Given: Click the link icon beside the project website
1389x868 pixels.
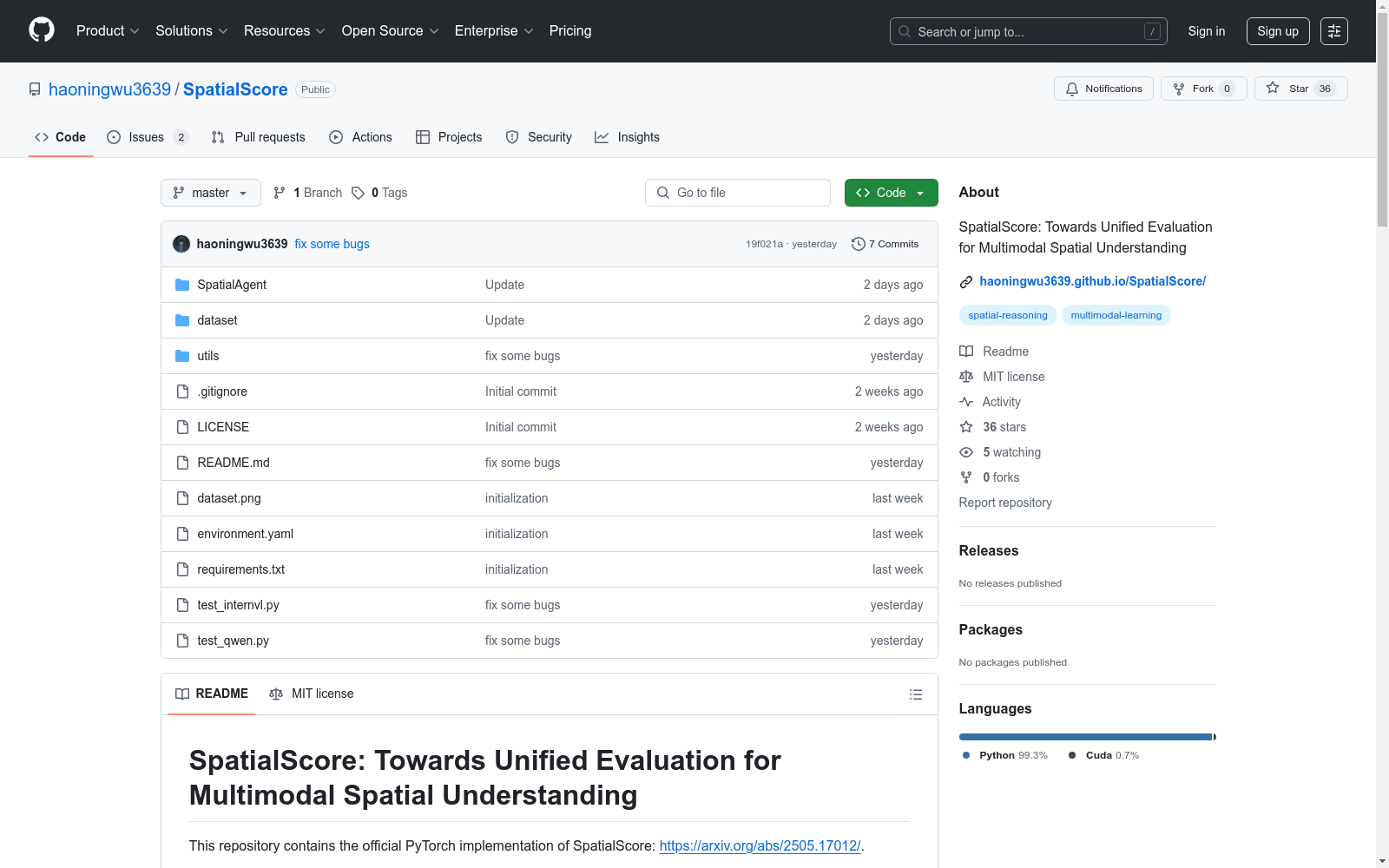Looking at the screenshot, I should pos(966,282).
